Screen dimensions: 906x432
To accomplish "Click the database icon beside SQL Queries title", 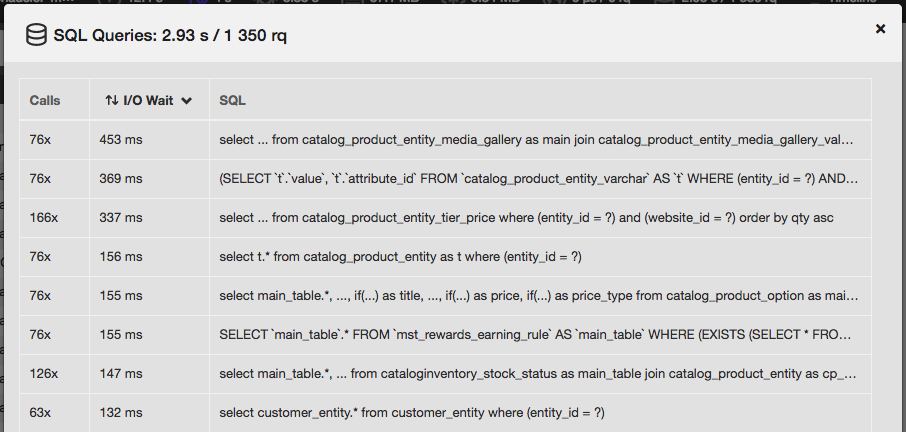I will pos(36,35).
